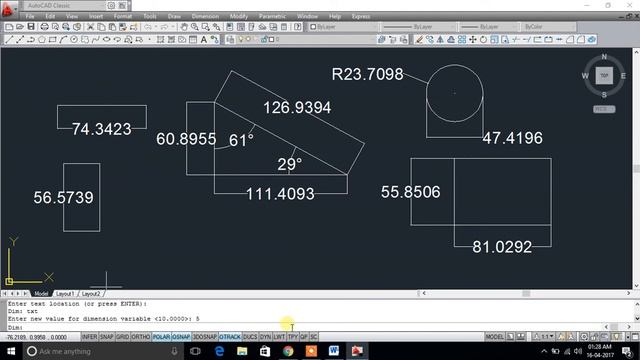Click the WCS label under ViewCube
640x360 pixels.
604,109
